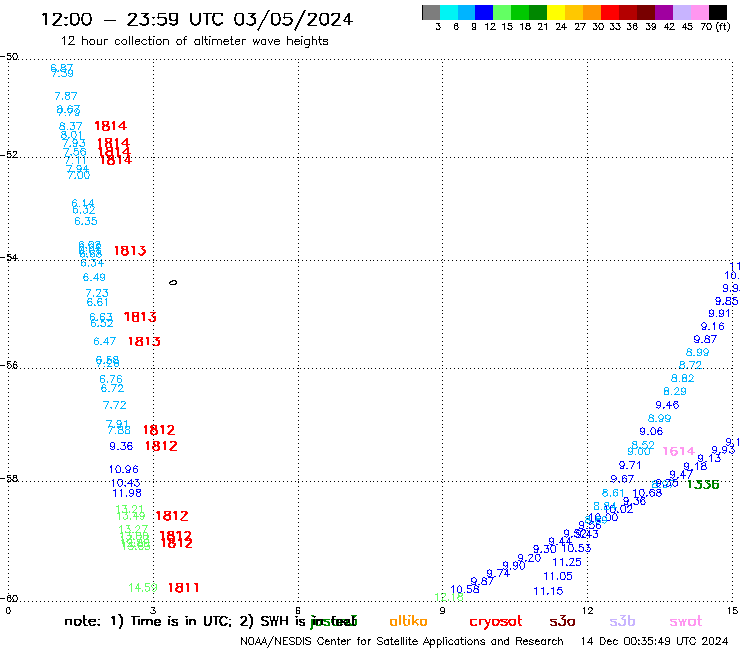Screen dimensions: 740x650
Task: Click the wave height value '9.06'
Action: [651, 431]
